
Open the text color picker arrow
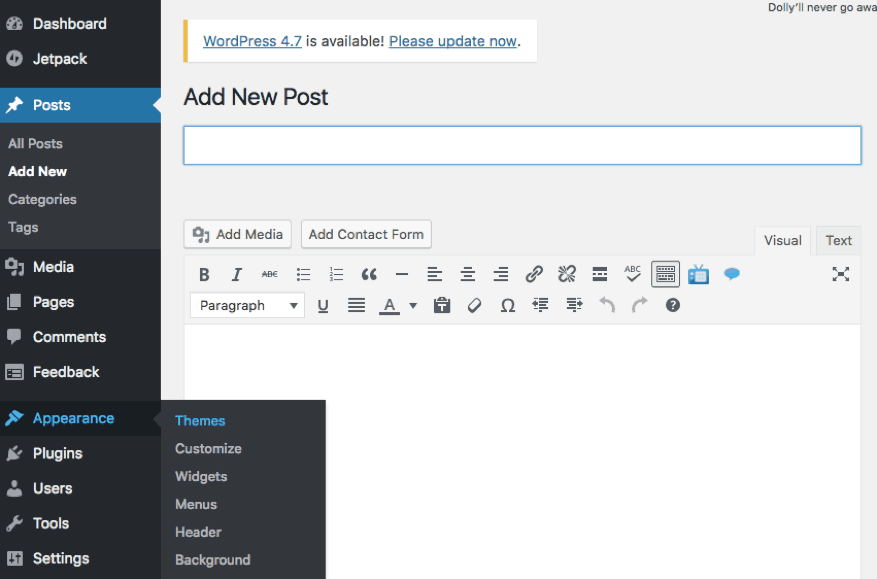(413, 305)
